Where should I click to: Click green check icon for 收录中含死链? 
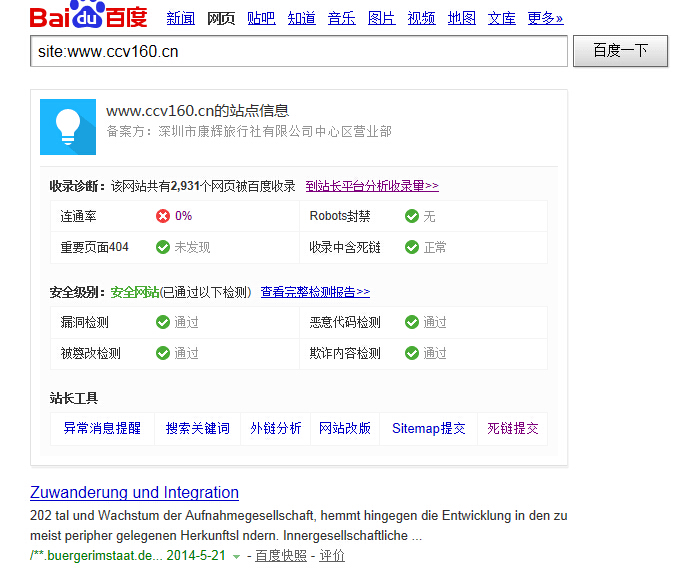[x=412, y=247]
